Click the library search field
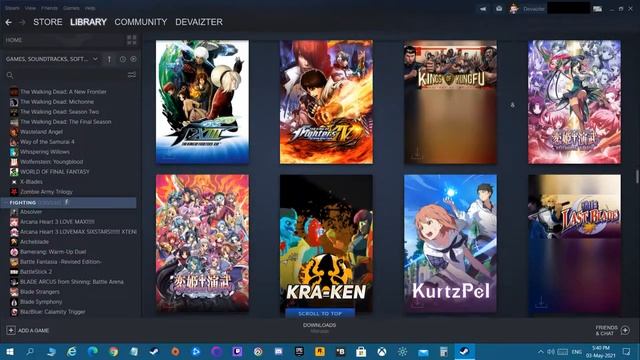Viewport: 640px width, 360px height. click(x=65, y=76)
